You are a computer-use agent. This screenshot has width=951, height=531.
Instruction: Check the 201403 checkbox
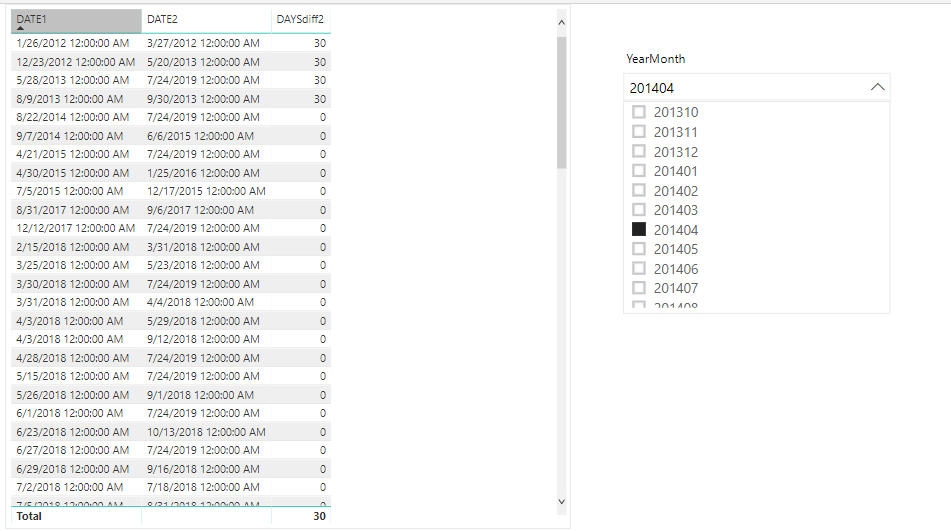pos(639,210)
